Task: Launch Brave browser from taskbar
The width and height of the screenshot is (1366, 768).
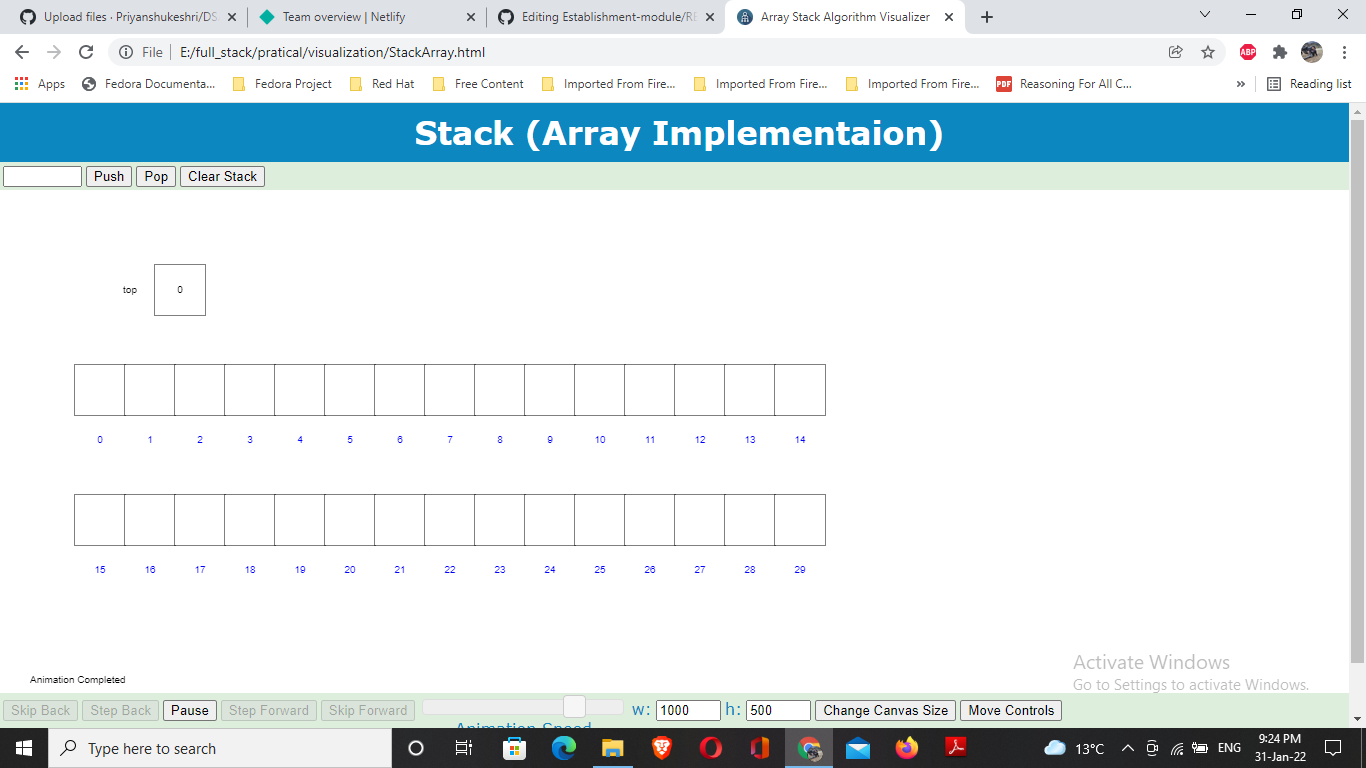Action: click(x=662, y=748)
